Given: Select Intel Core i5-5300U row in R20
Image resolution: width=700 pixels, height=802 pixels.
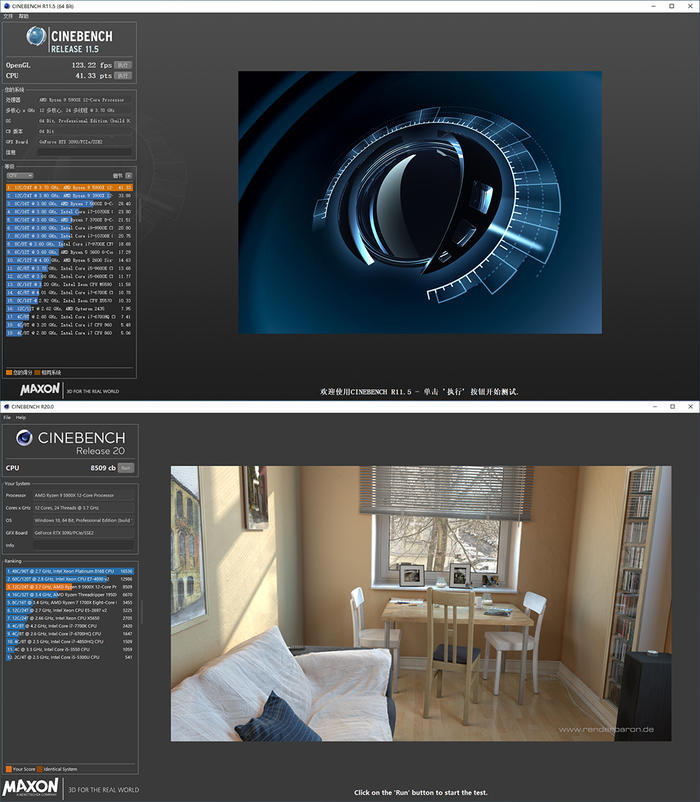Looking at the screenshot, I should pos(70,657).
